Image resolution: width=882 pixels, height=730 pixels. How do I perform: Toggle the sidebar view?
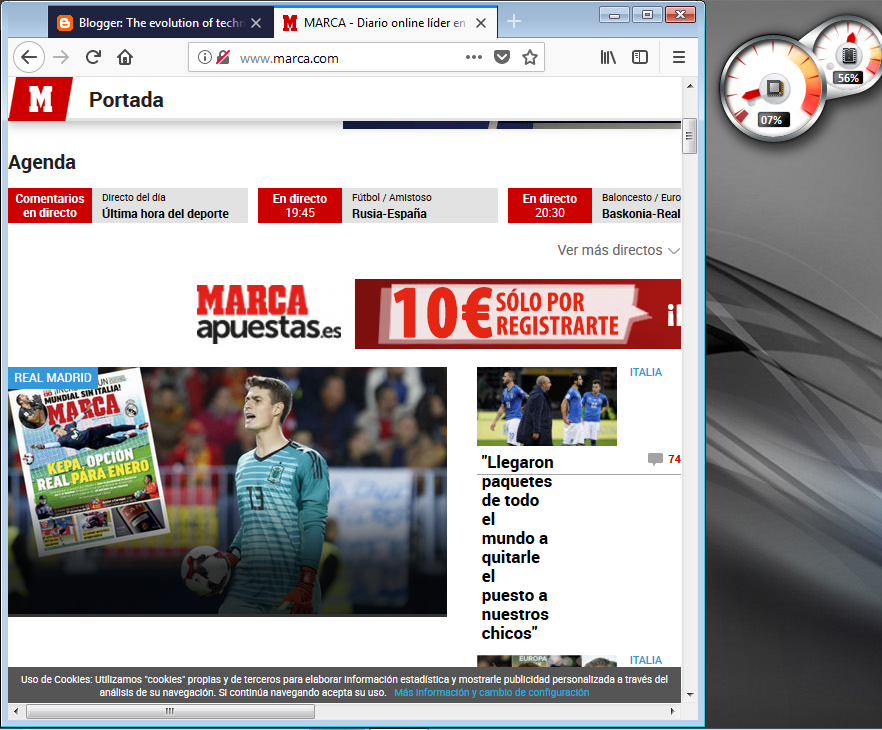point(640,57)
